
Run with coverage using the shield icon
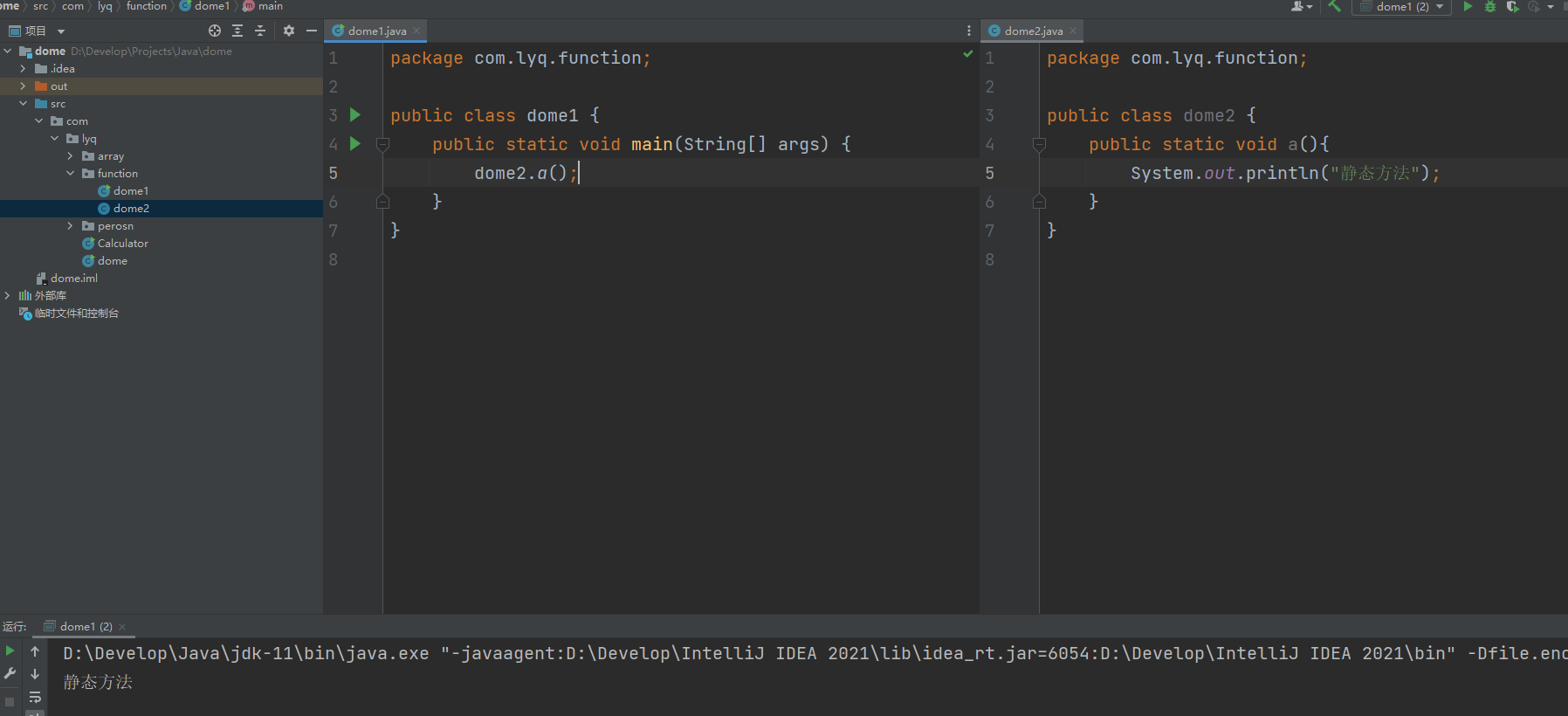(x=1512, y=6)
